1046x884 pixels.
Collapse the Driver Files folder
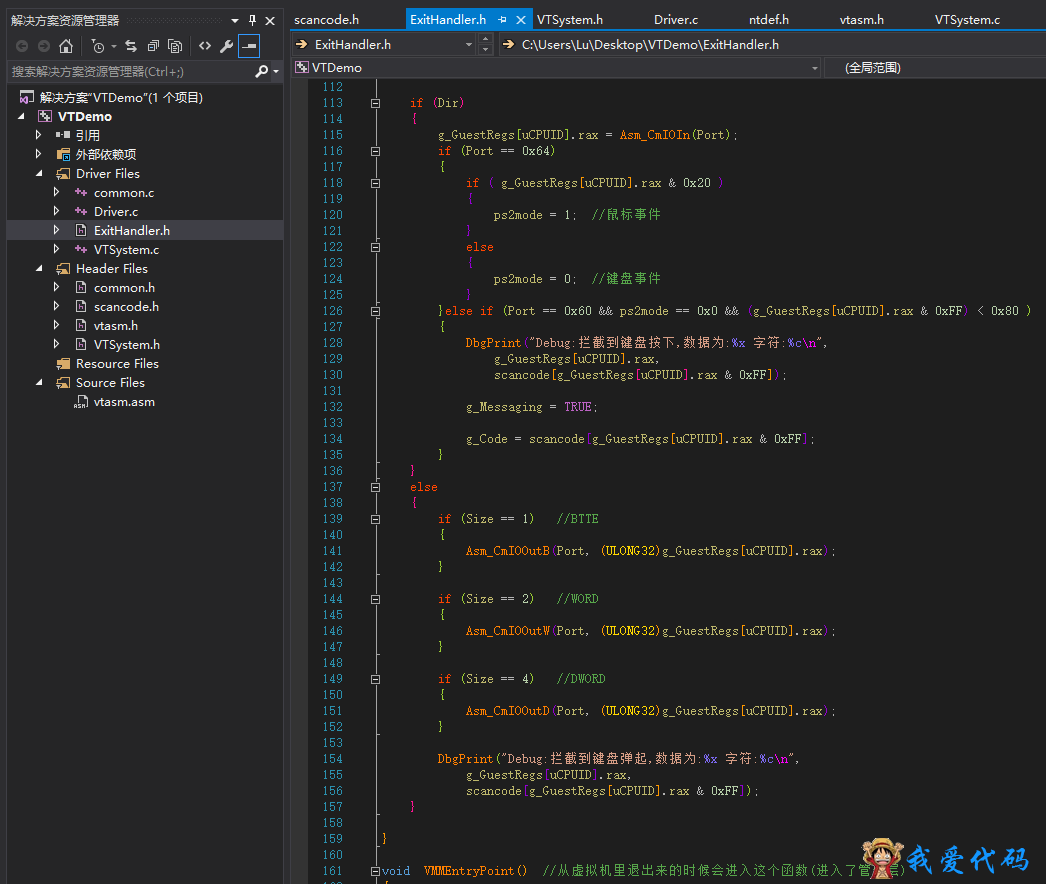coord(39,173)
